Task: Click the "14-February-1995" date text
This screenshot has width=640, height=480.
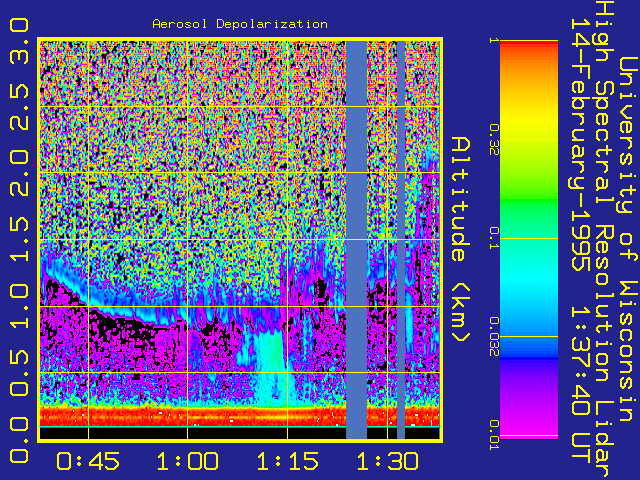Action: [x=581, y=144]
